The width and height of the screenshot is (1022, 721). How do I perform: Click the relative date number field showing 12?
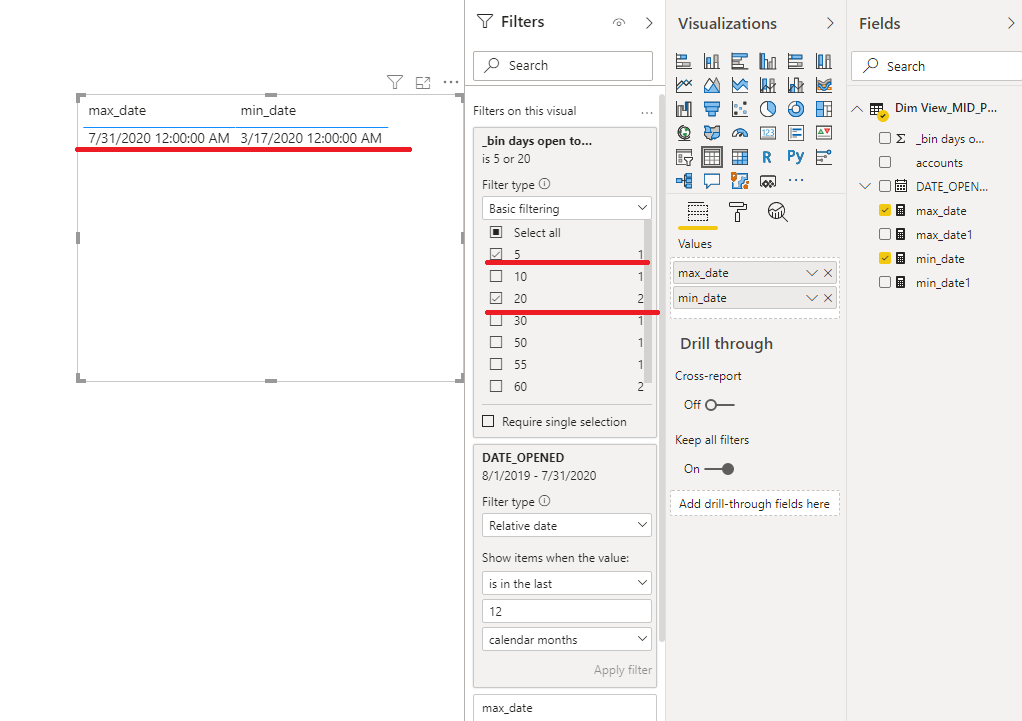tap(566, 611)
